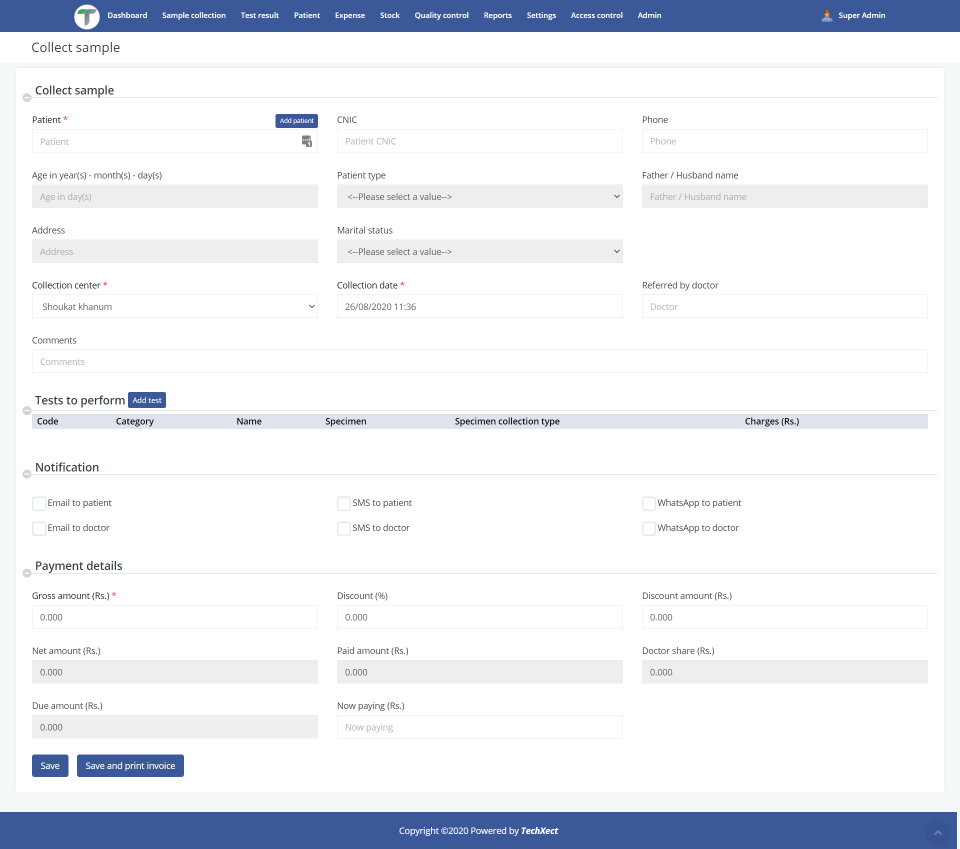Viewport: 960px width, 849px height.
Task: Click the Specimen collection type column header
Action: (507, 422)
